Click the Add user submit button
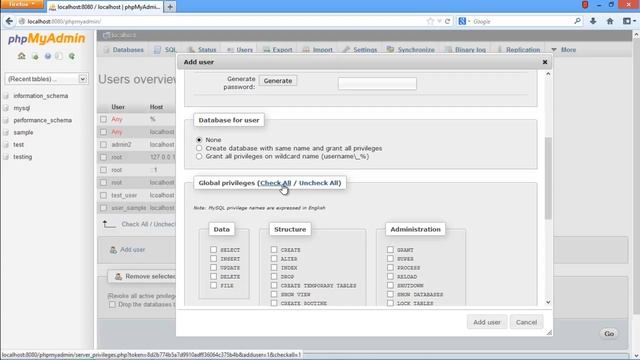The height and width of the screenshot is (360, 640). pyautogui.click(x=487, y=322)
